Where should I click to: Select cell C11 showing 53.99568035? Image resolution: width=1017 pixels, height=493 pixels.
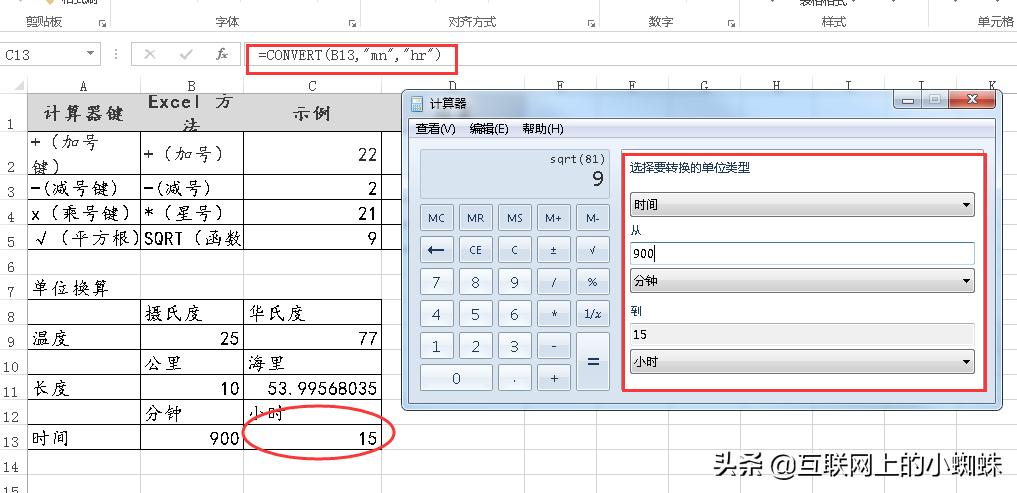[x=313, y=388]
